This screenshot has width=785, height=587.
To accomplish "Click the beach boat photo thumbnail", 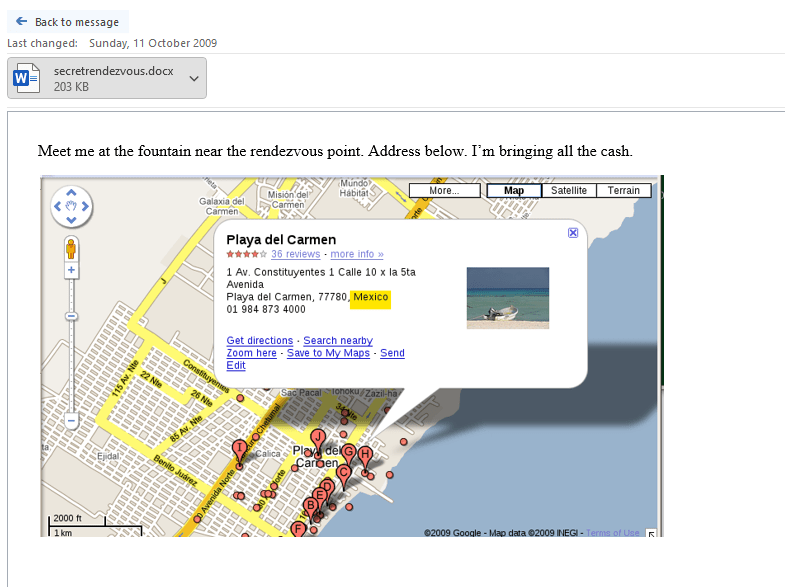I will point(507,298).
